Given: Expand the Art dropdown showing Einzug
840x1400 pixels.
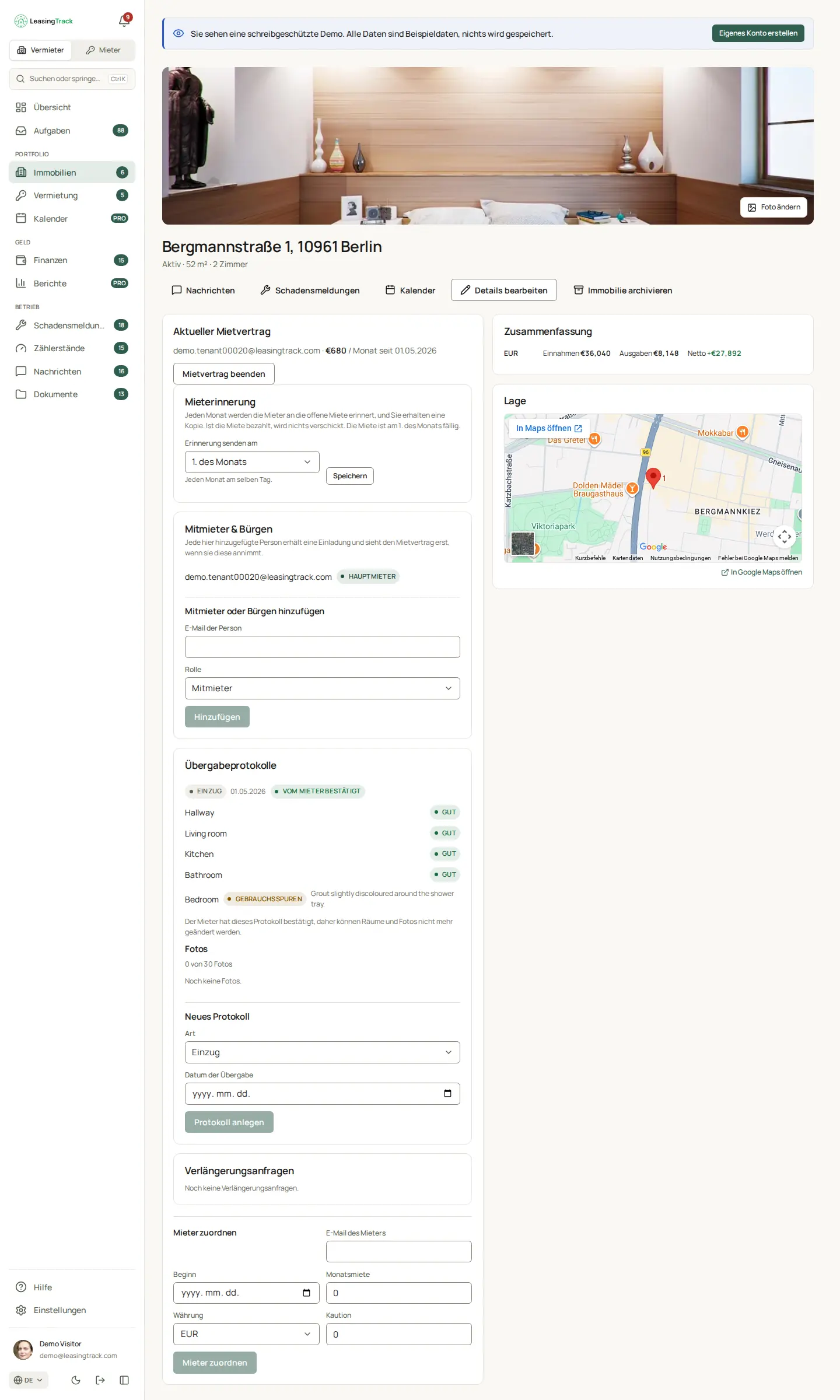Looking at the screenshot, I should [323, 1052].
